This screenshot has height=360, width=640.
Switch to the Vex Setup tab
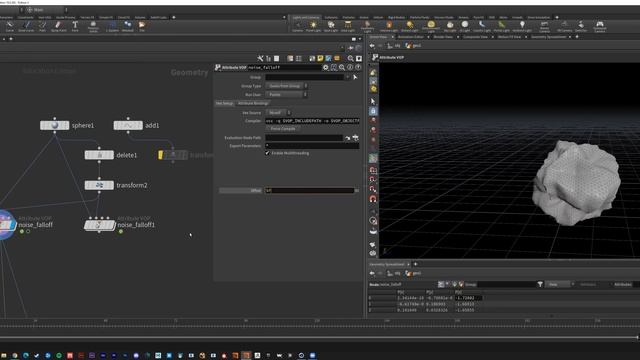tap(224, 103)
